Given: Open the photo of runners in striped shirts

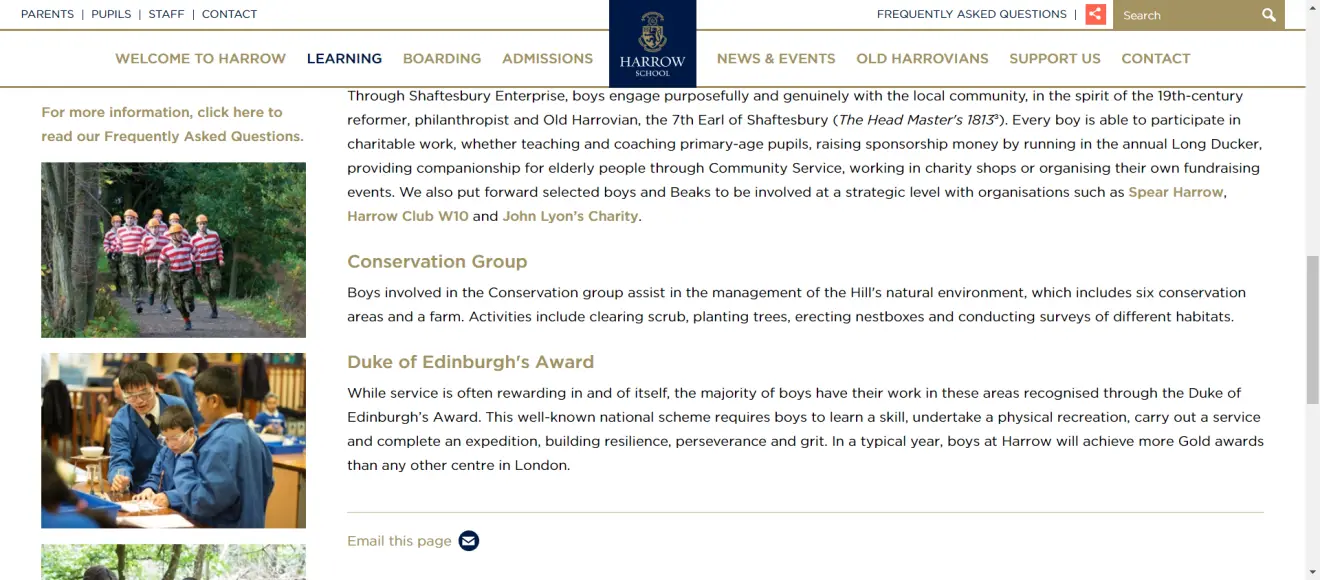Looking at the screenshot, I should pyautogui.click(x=173, y=250).
